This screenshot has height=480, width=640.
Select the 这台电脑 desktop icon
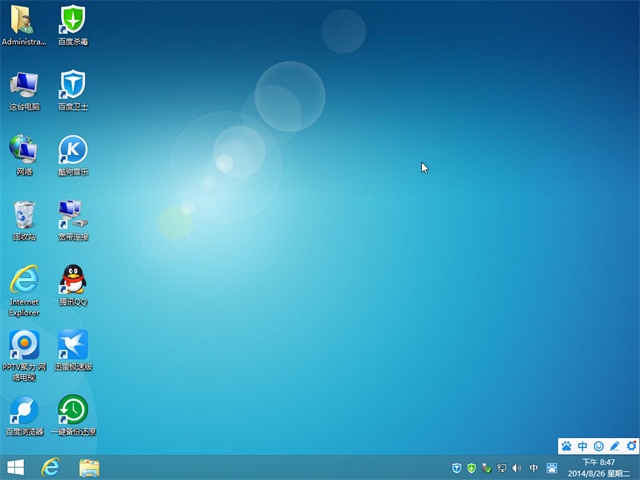(24, 85)
